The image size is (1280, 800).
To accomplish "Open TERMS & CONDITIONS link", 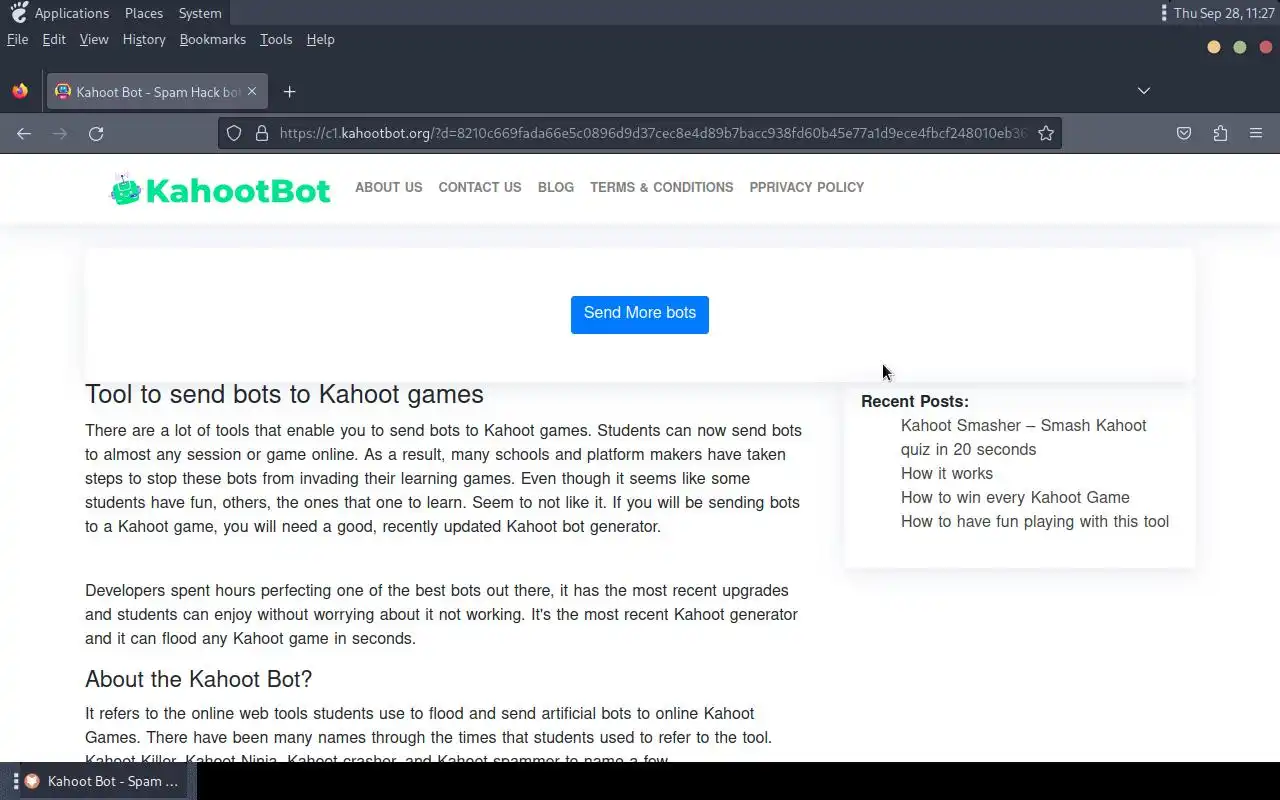I will click(x=661, y=187).
